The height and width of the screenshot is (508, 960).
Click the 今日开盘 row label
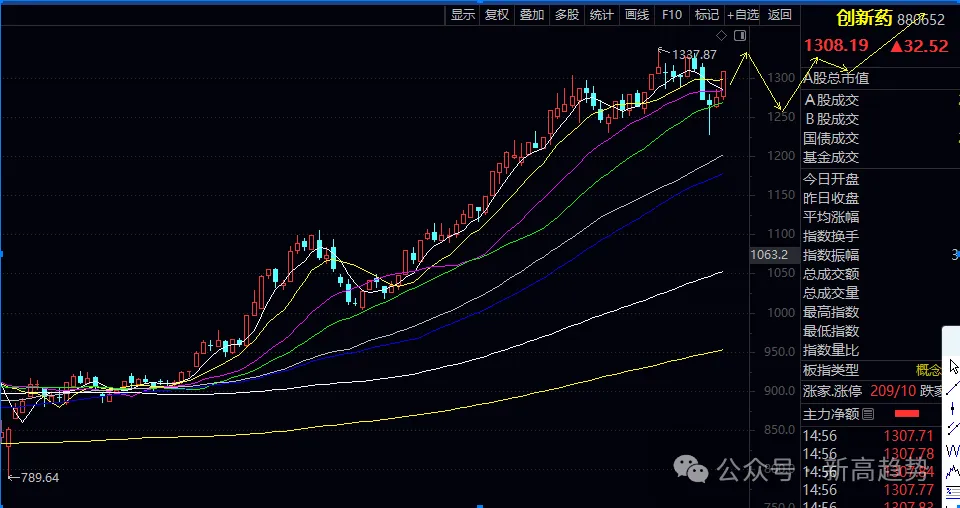[x=831, y=179]
